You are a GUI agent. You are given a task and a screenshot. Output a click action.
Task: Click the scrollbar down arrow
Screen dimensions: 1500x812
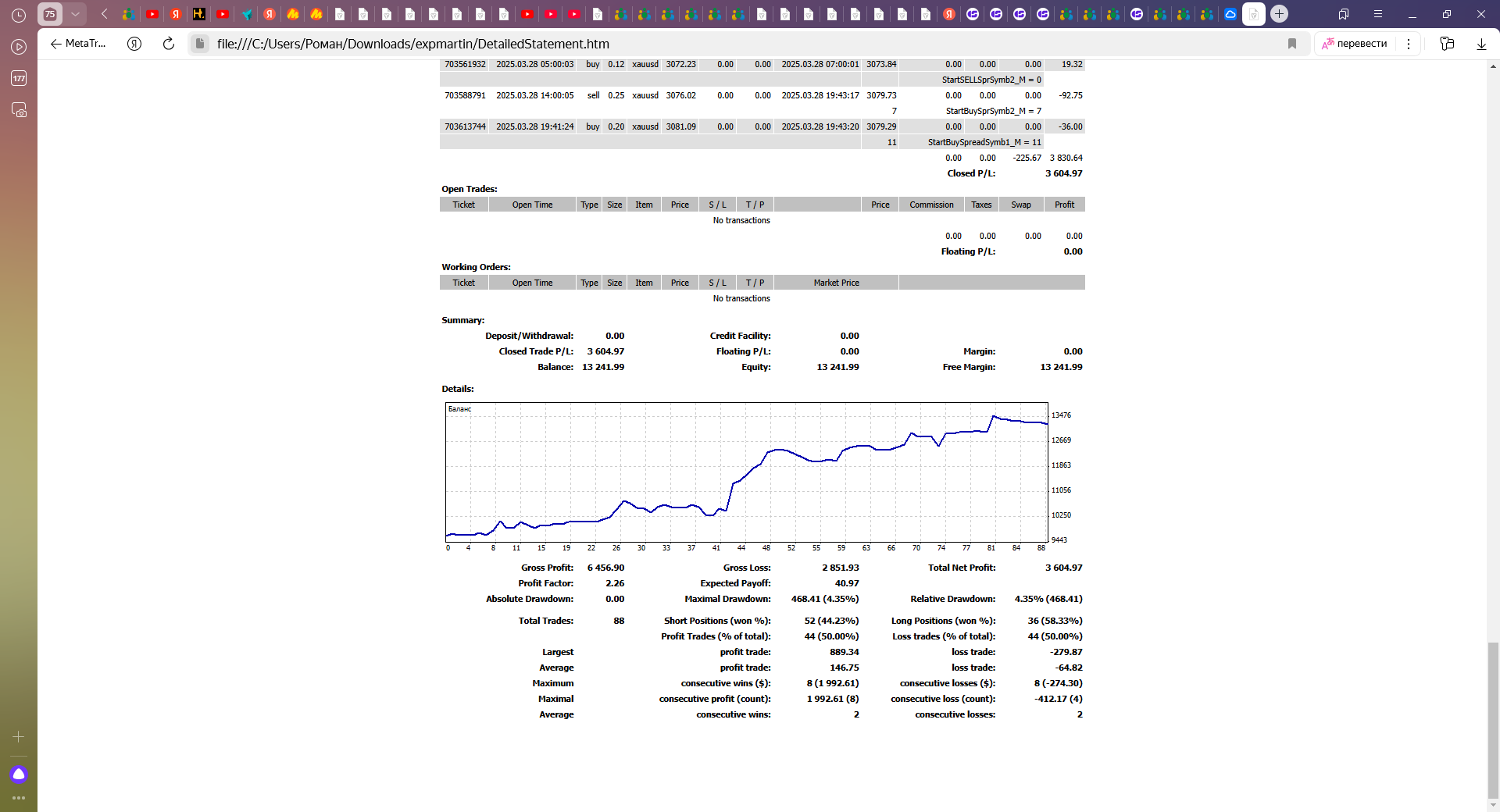click(1493, 805)
